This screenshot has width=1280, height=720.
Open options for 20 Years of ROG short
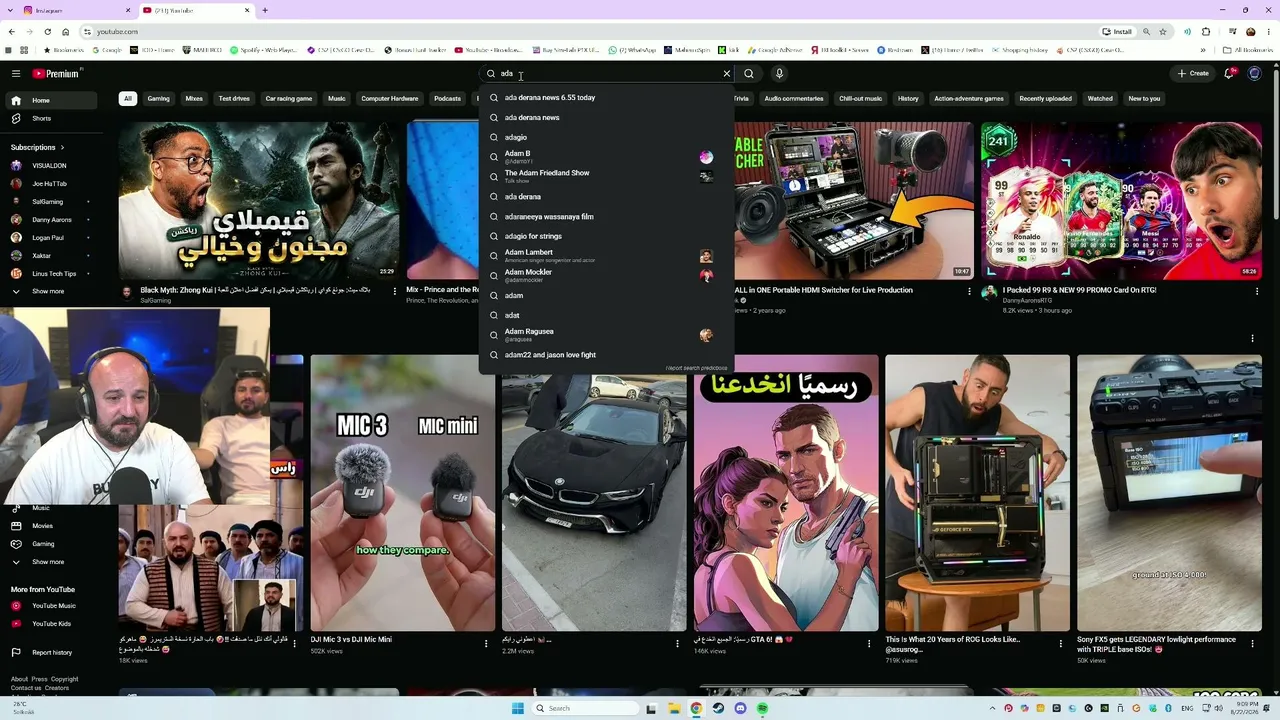coord(1061,644)
